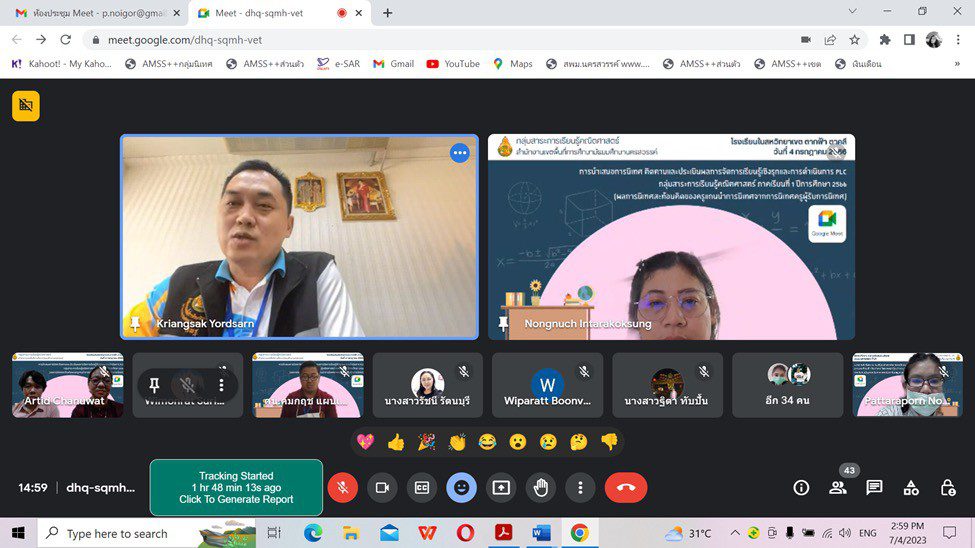Unmute the microphone in Meet controls
The height and width of the screenshot is (548, 975).
point(342,488)
